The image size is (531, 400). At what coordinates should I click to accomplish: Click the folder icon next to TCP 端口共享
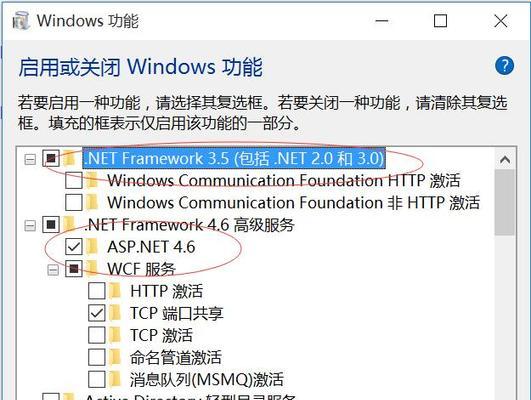click(115, 313)
